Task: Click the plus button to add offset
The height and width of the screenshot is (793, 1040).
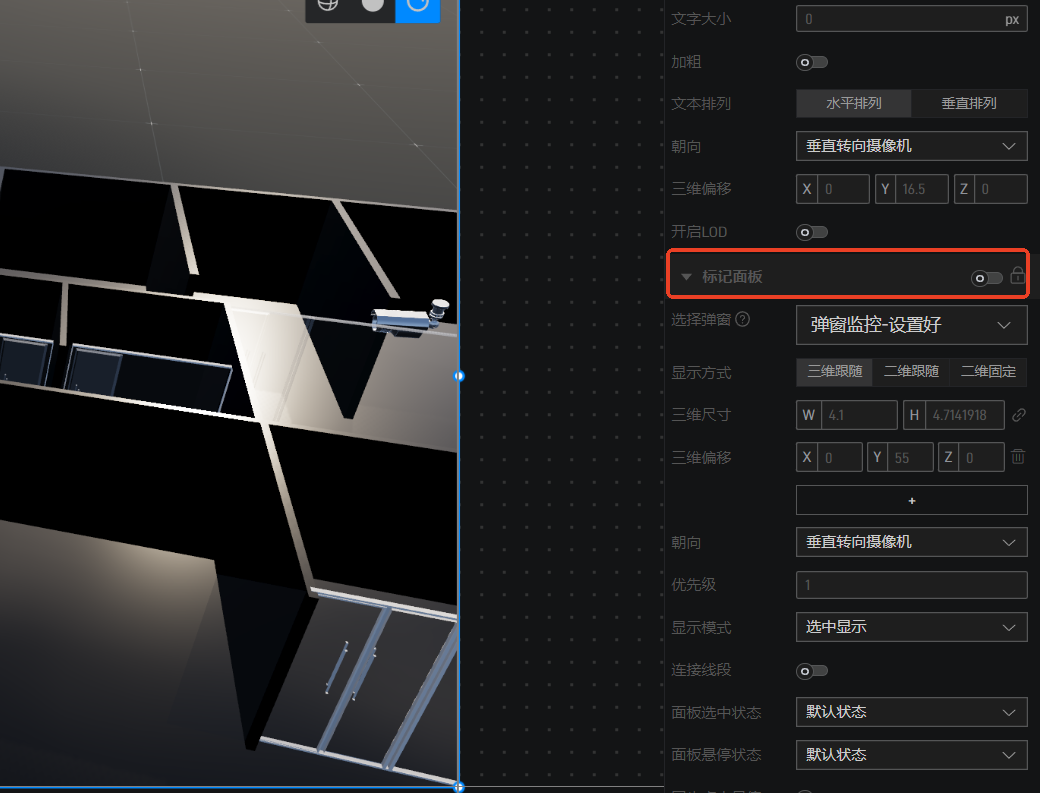Action: tap(911, 500)
